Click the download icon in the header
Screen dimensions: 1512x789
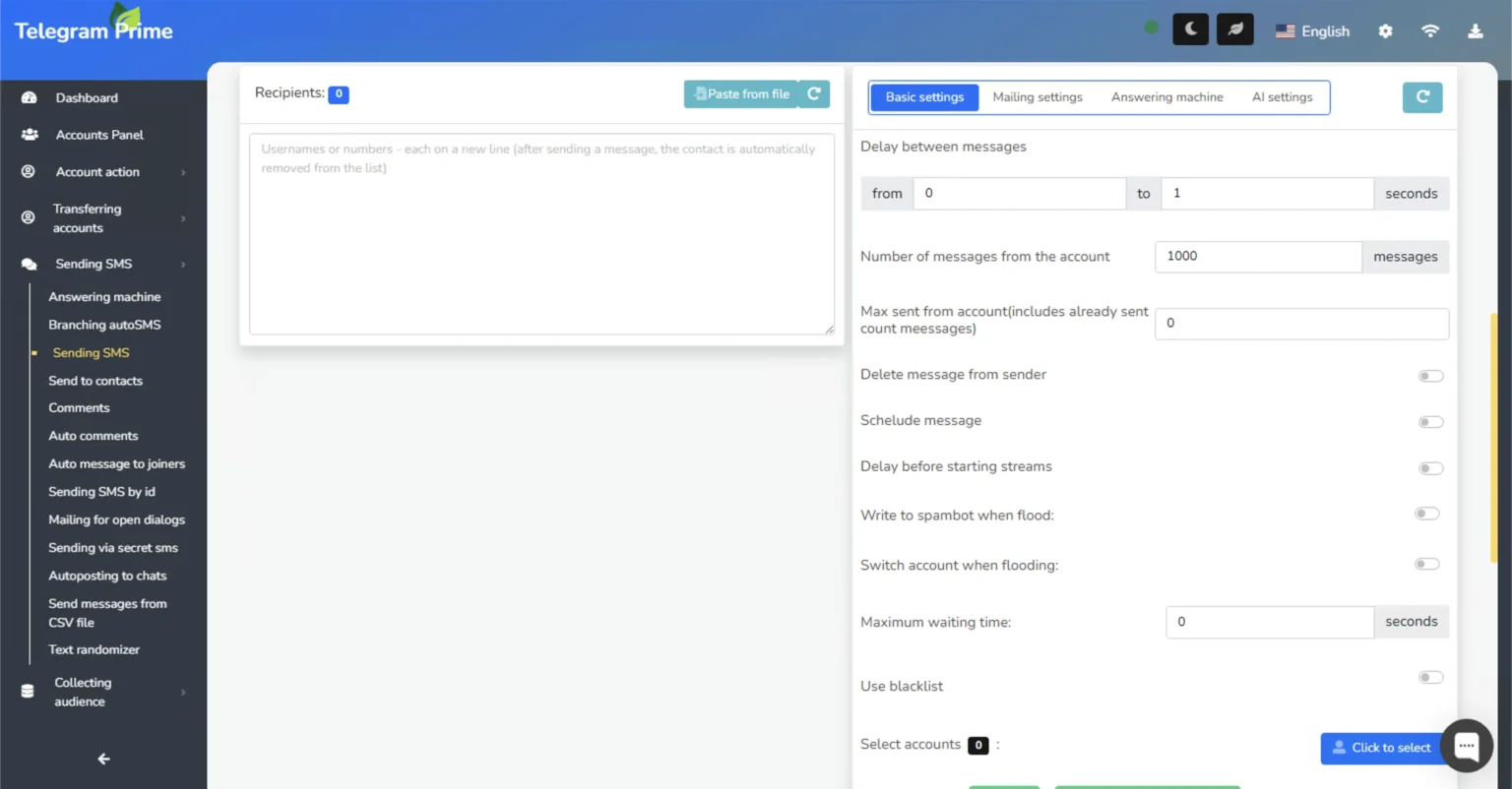click(x=1475, y=31)
